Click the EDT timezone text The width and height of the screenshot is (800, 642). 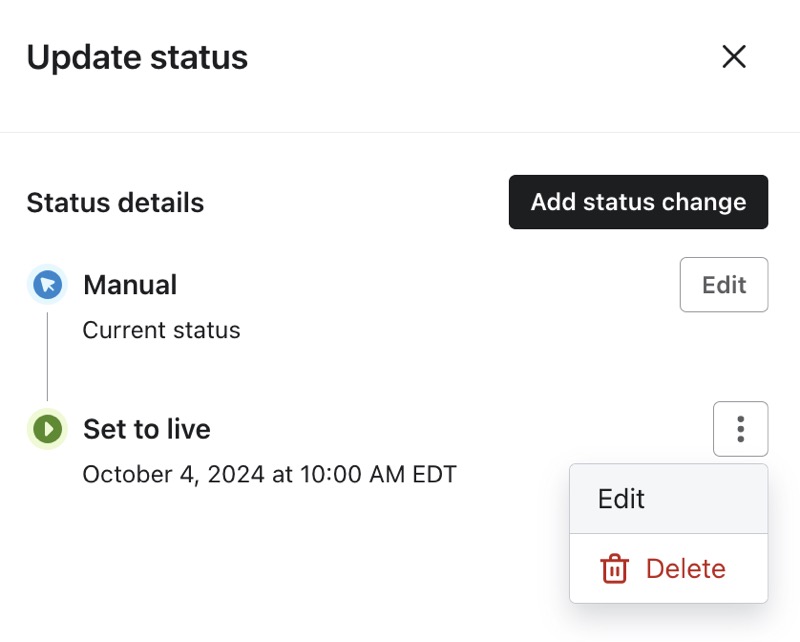tap(433, 474)
